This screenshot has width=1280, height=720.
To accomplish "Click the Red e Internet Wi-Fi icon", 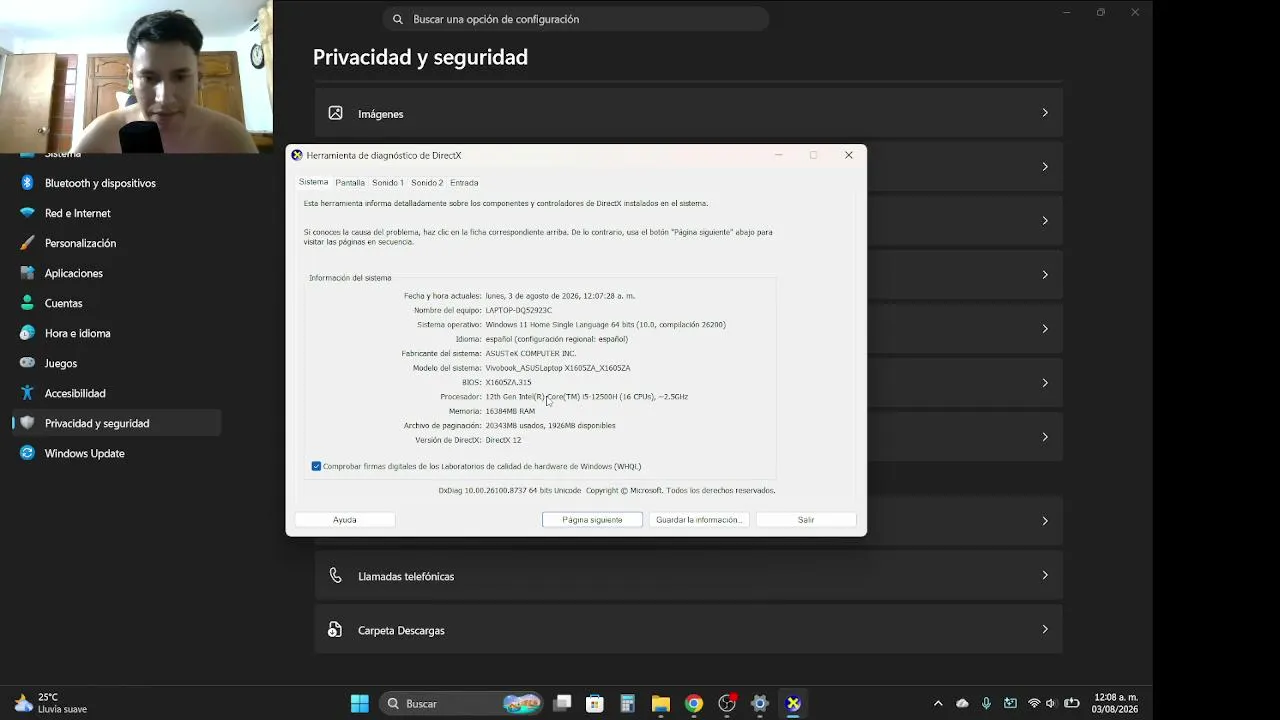I will [27, 213].
